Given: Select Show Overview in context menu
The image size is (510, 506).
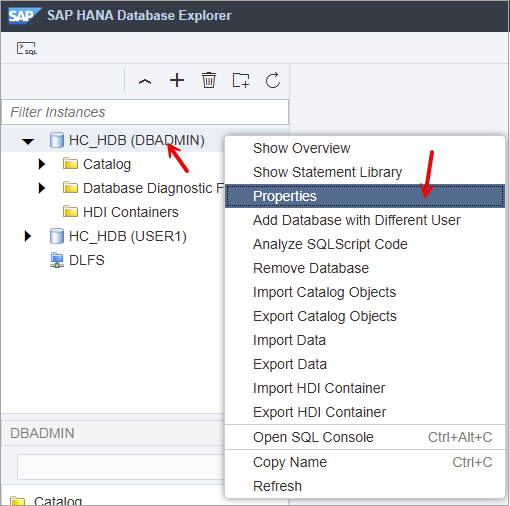Looking at the screenshot, I should click(365, 148).
